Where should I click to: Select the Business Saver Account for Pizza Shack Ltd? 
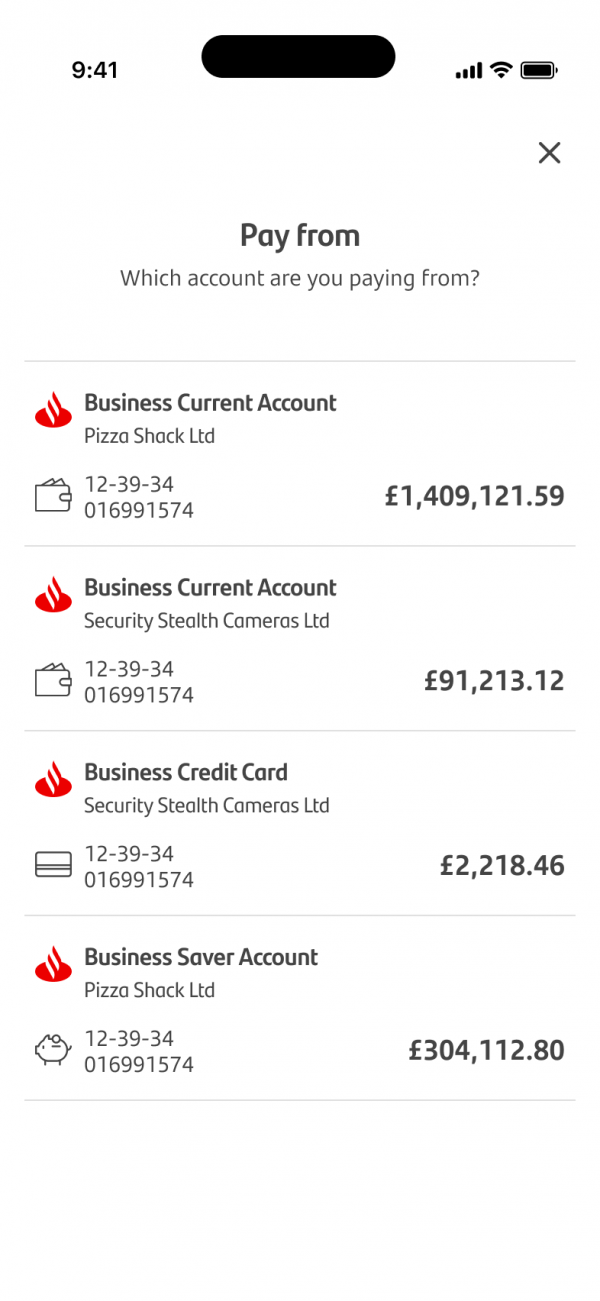click(x=300, y=1005)
